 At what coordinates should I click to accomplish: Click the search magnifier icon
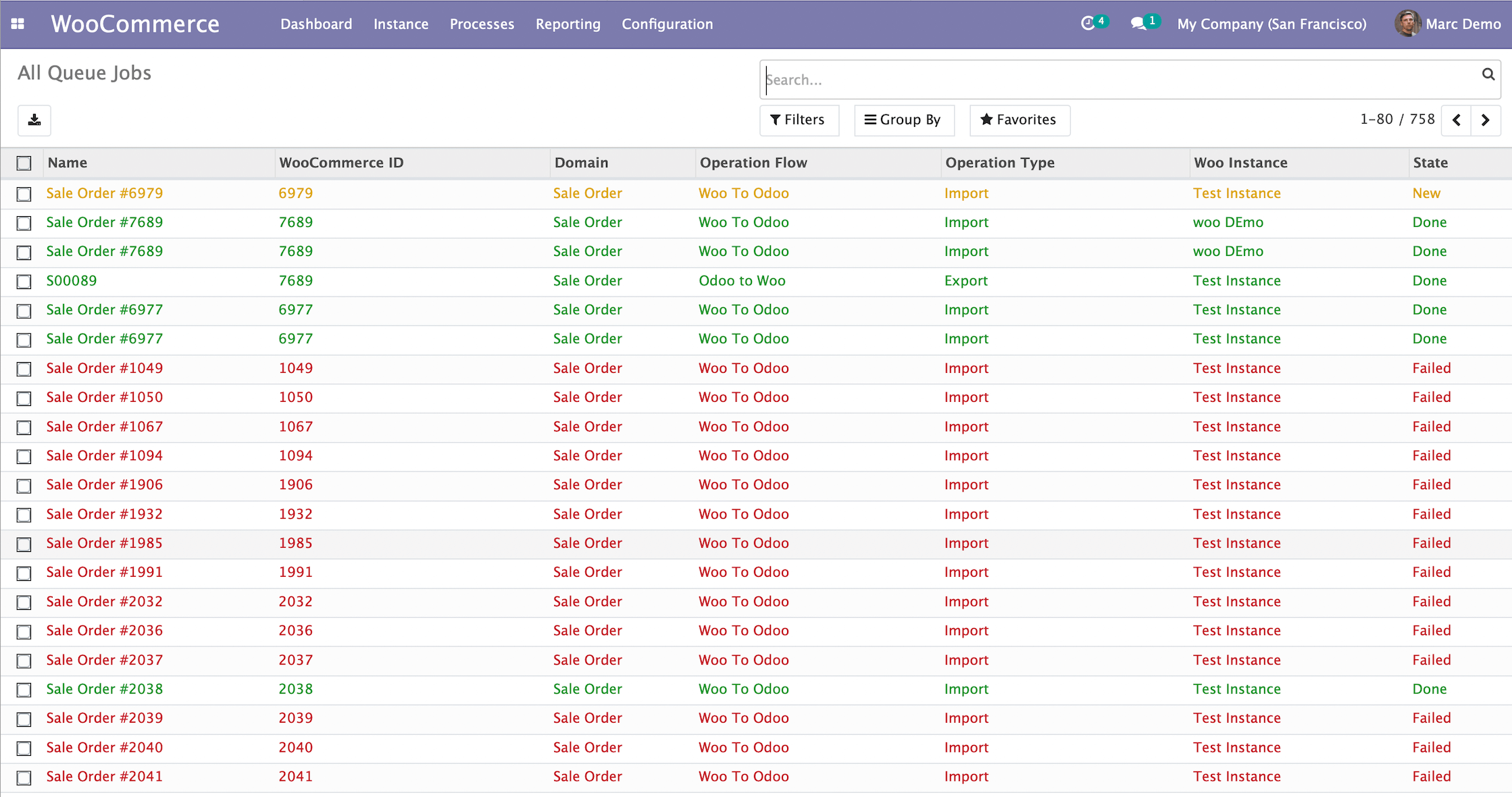pos(1488,74)
